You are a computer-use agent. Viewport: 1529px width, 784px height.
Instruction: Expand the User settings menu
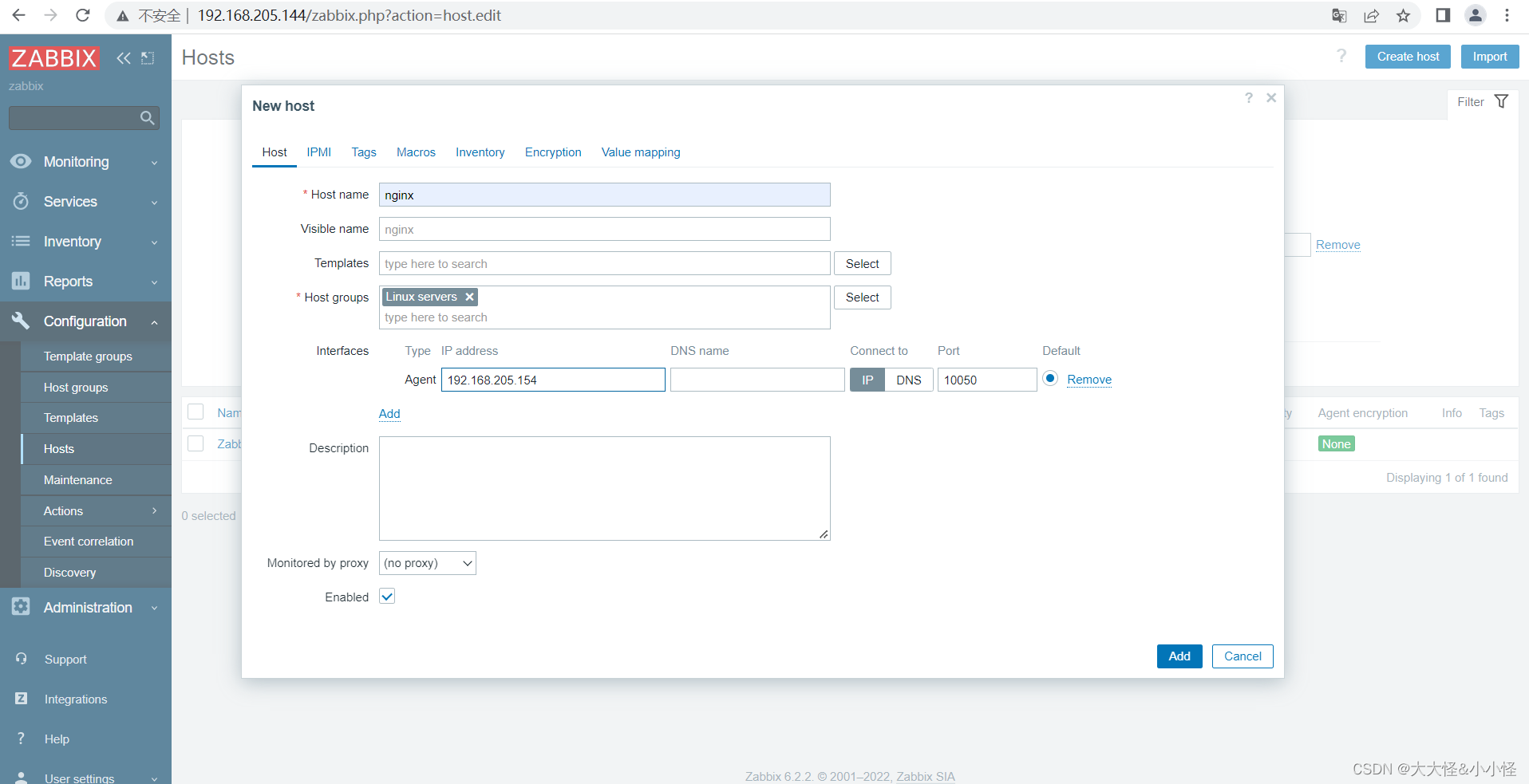coord(154,779)
